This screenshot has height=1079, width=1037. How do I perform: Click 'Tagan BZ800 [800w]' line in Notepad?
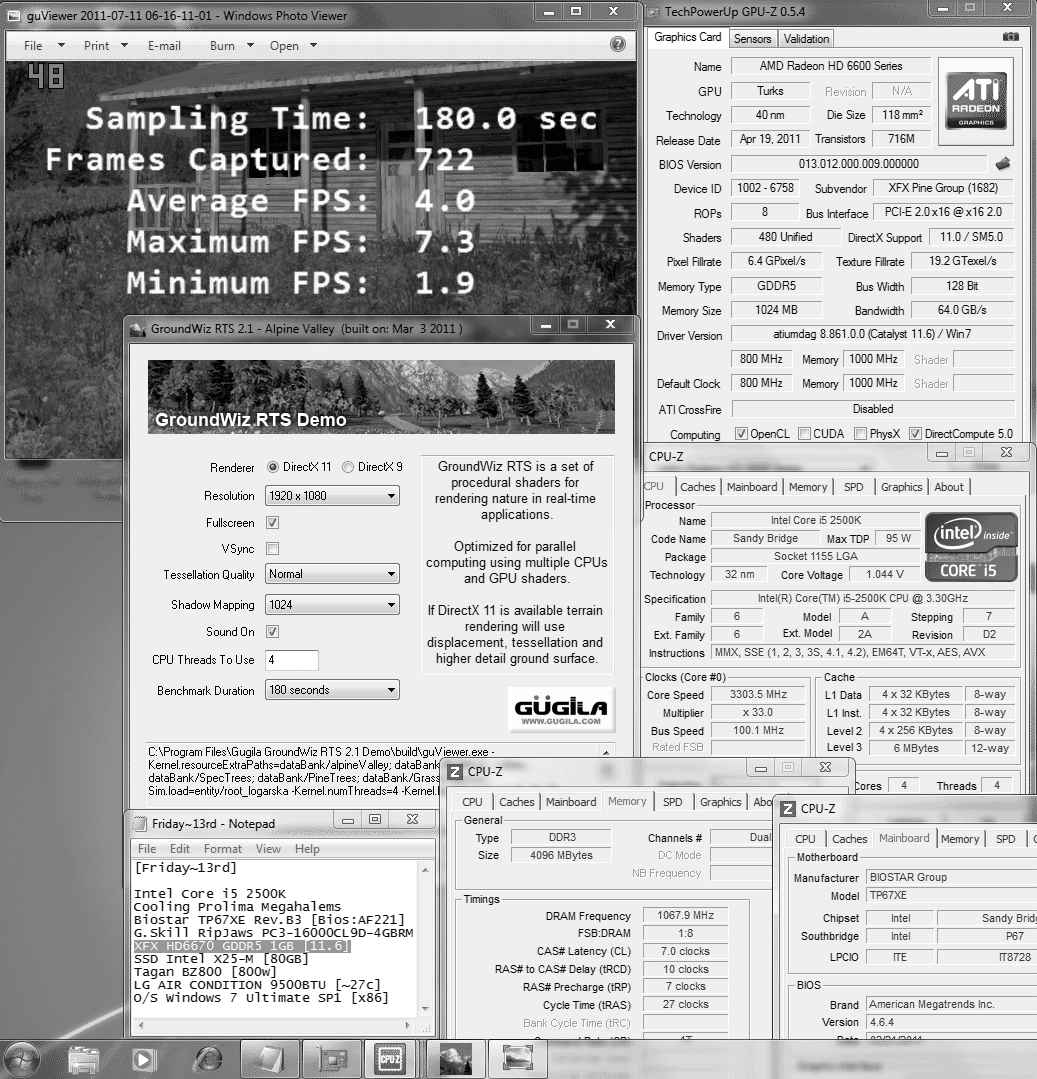204,972
